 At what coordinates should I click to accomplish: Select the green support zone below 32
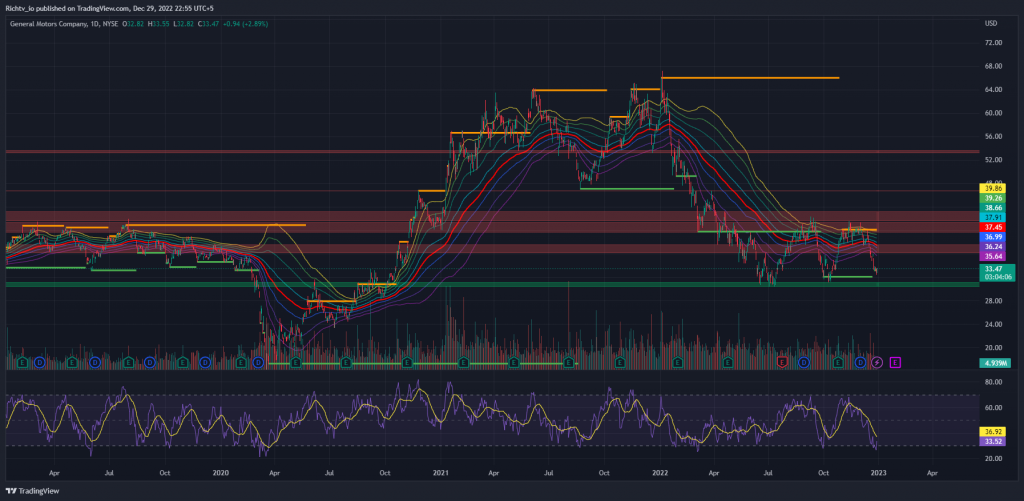[490, 284]
